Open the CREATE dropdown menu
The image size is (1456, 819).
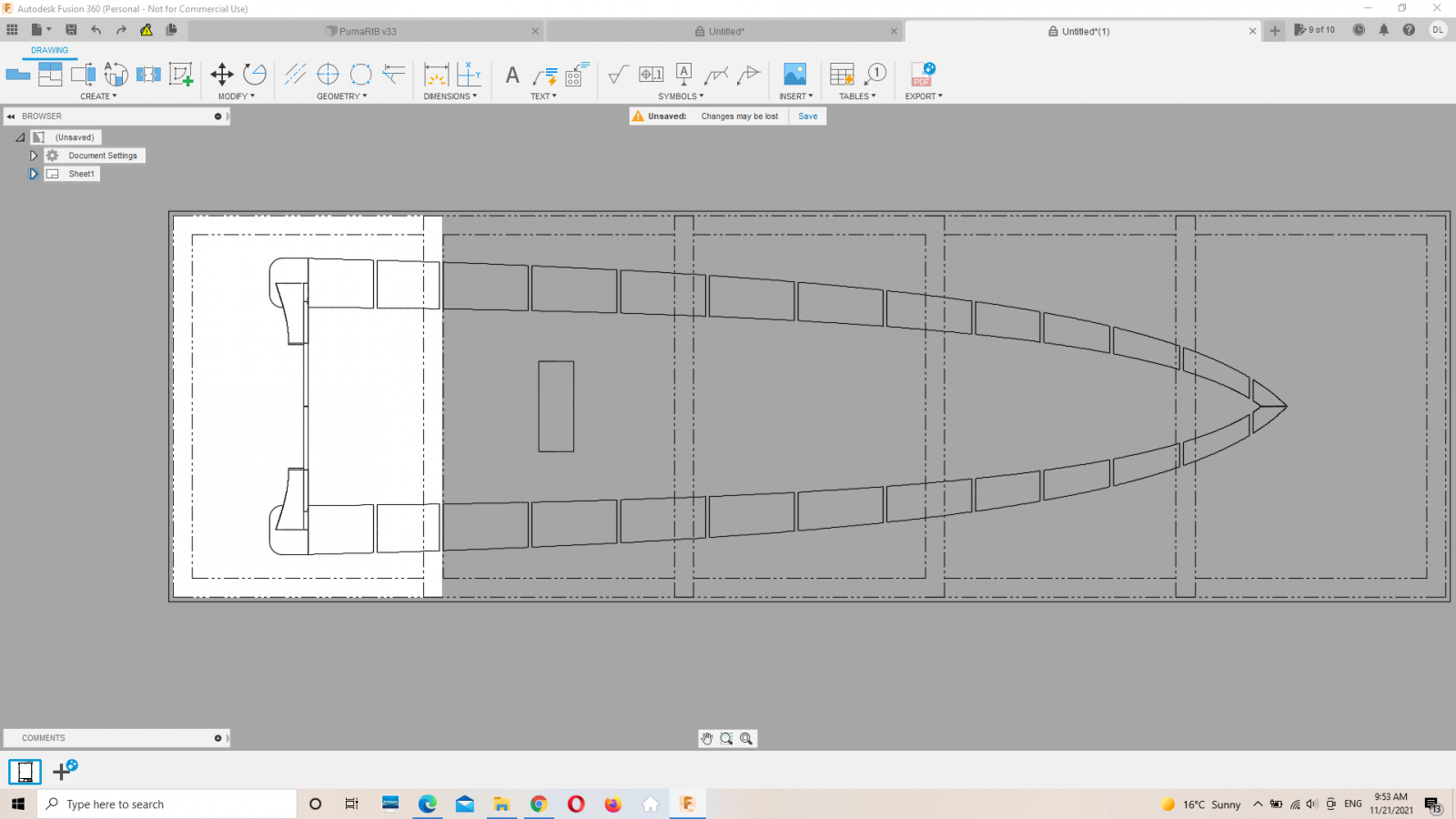tap(98, 96)
